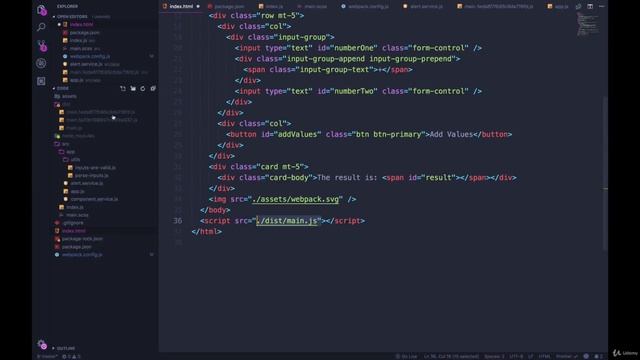The width and height of the screenshot is (640, 360).
Task: Open the Manage gear at sidebar bottom
Action: [x=41, y=344]
